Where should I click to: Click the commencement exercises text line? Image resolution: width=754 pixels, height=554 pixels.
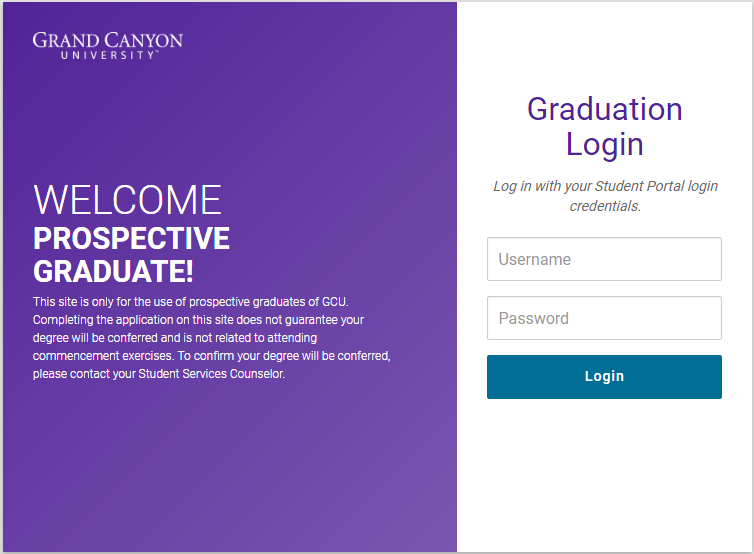(212, 356)
